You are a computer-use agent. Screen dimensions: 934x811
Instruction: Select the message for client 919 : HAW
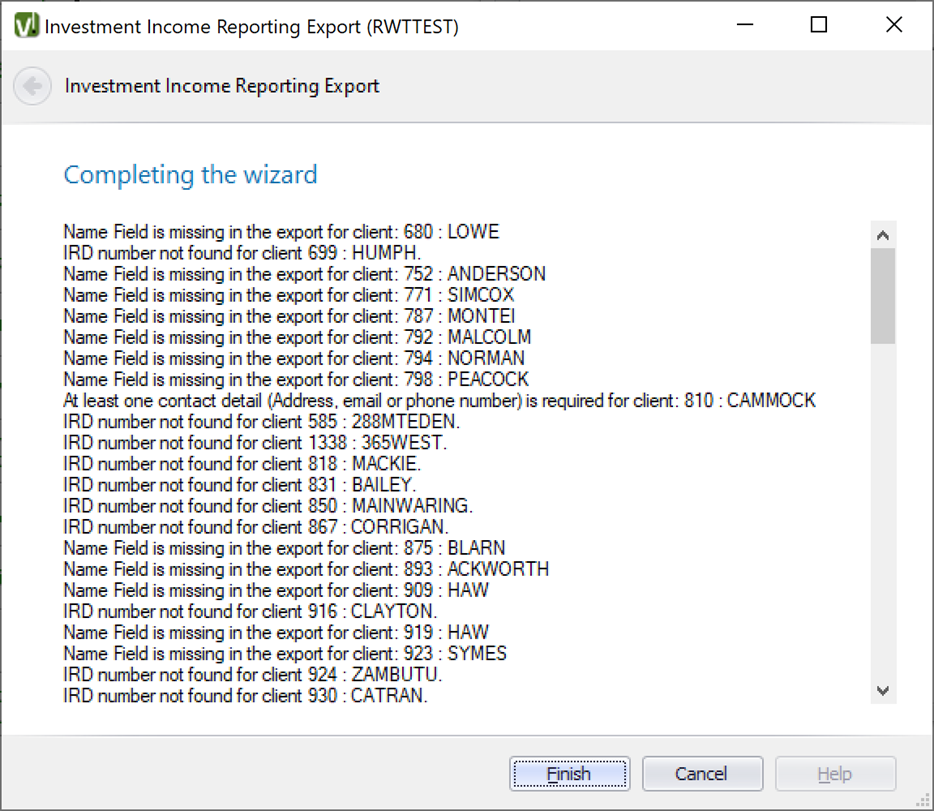coord(276,632)
